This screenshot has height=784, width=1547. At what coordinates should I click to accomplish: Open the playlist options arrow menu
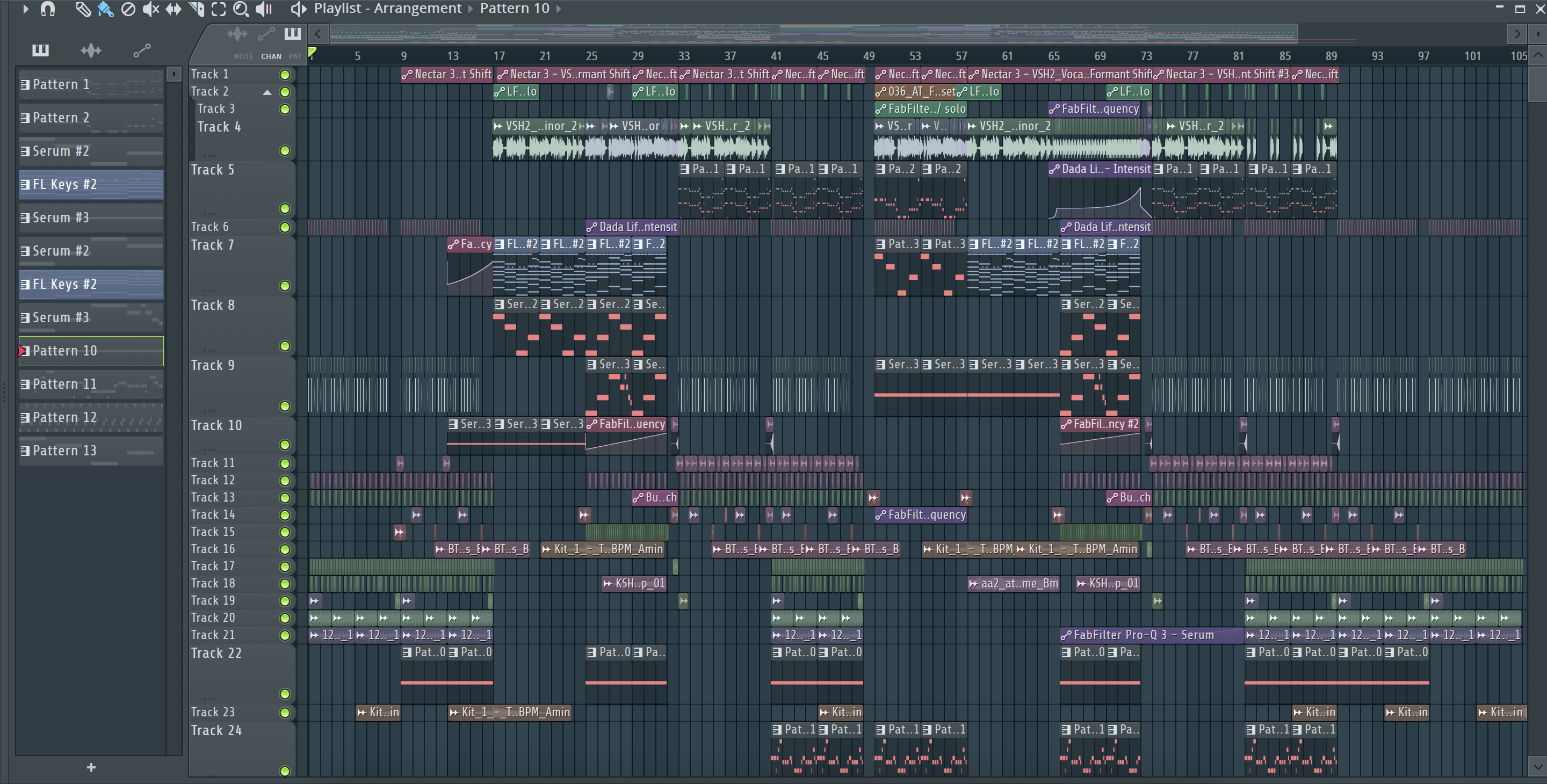pyautogui.click(x=25, y=9)
